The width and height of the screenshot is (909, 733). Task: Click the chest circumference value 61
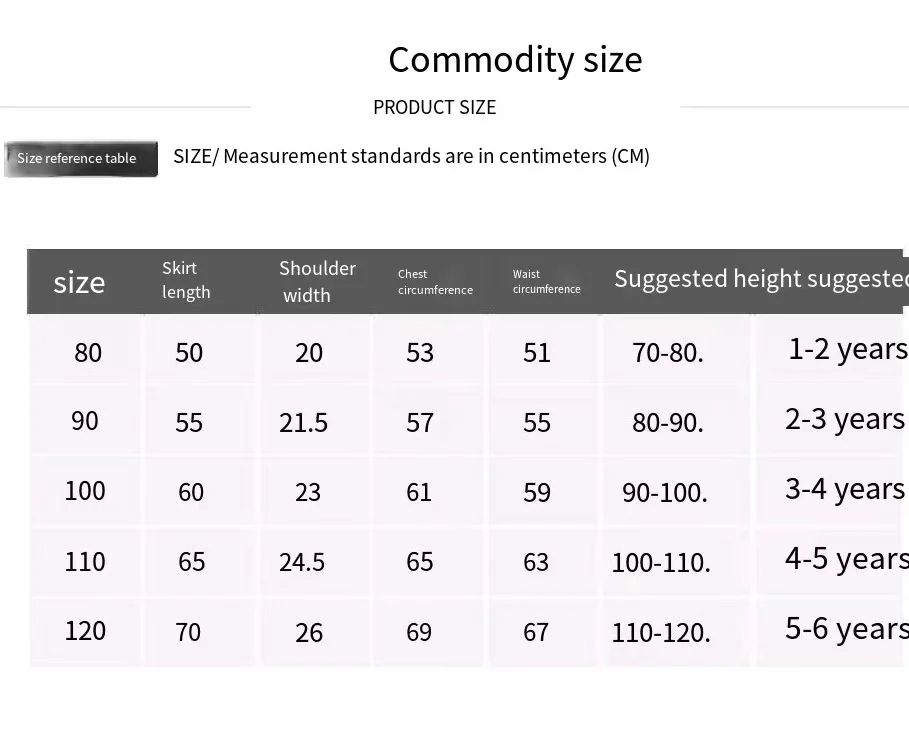(419, 492)
